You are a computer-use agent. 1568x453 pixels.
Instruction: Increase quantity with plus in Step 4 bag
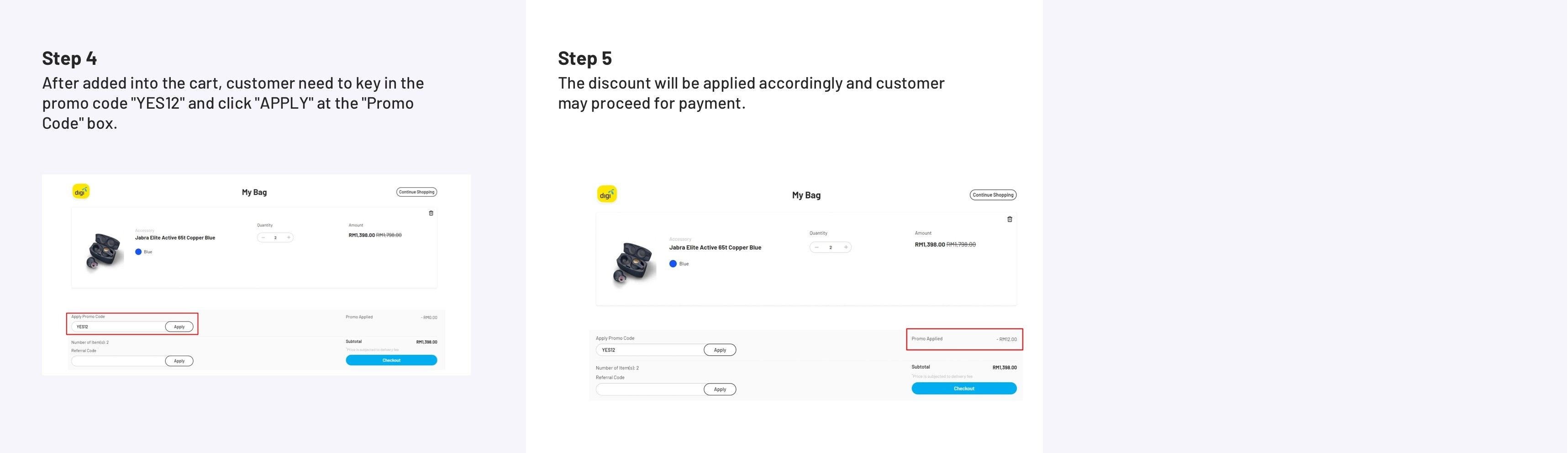click(289, 237)
